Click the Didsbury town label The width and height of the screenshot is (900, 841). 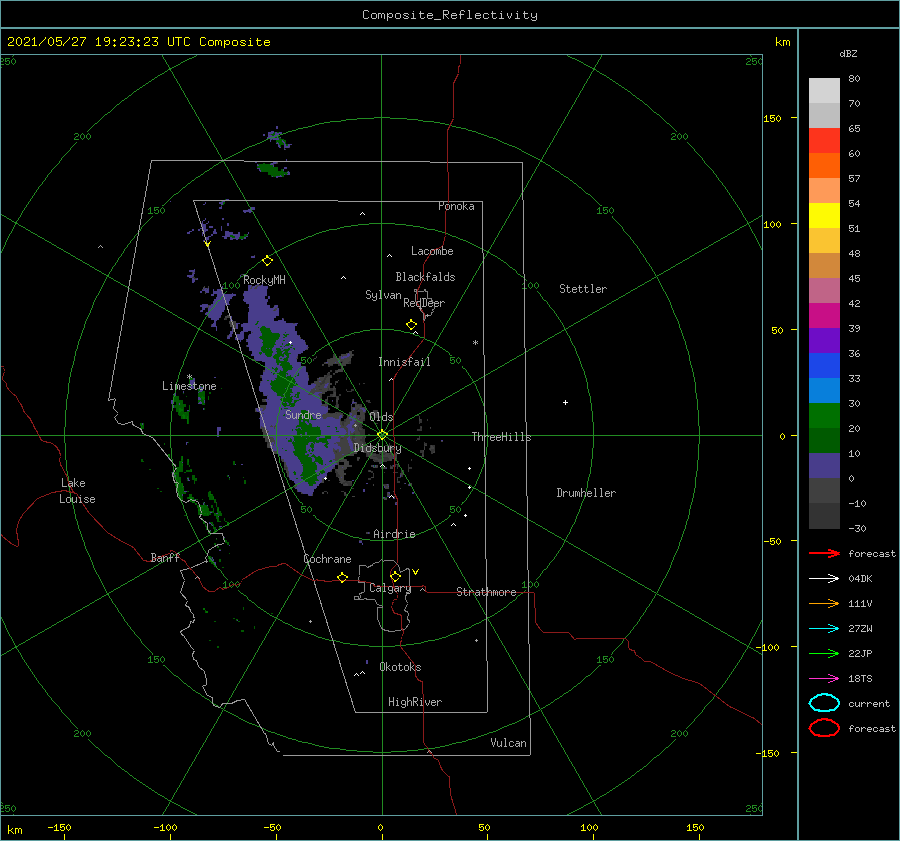tap(377, 448)
